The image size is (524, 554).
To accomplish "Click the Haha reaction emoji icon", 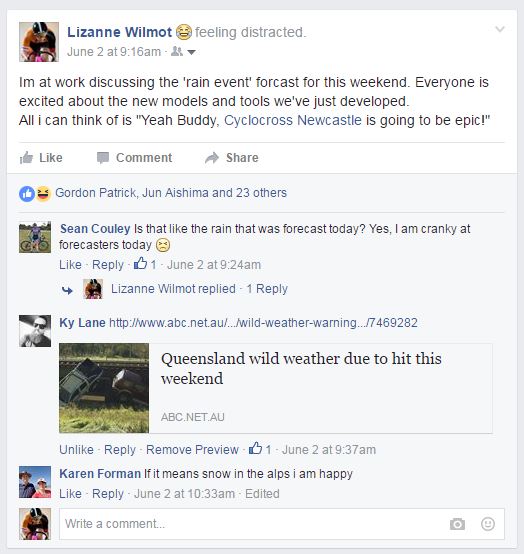I will click(43, 194).
